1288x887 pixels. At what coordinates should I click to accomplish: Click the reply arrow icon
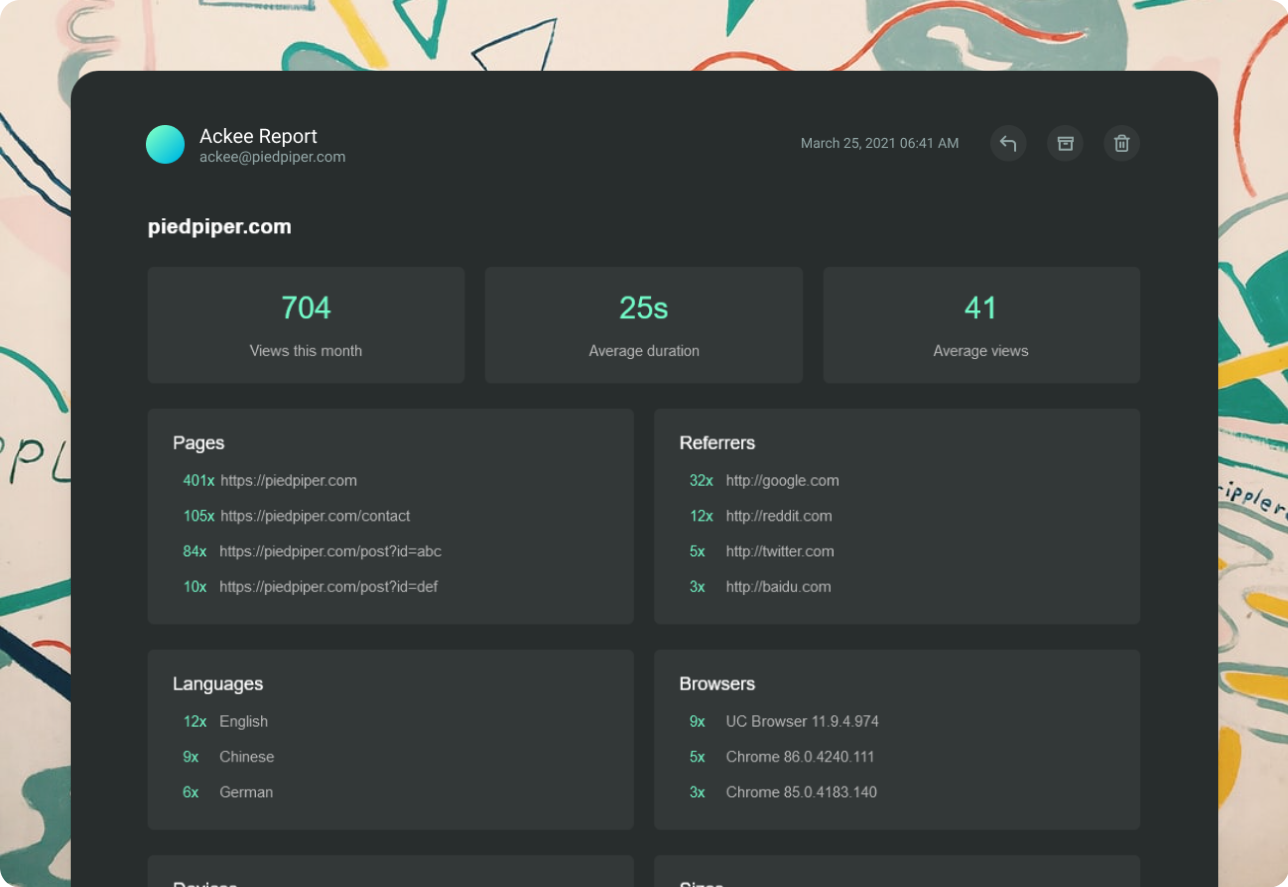coord(1008,144)
